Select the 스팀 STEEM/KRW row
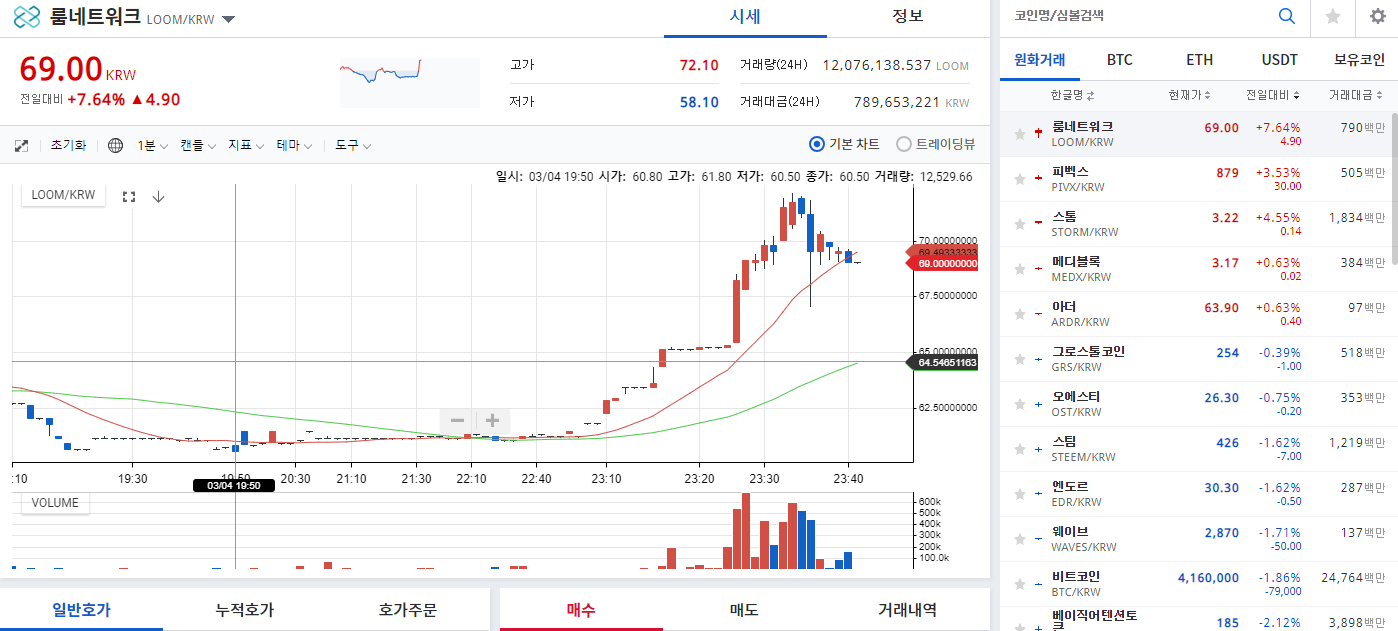This screenshot has width=1398, height=631. [1194, 449]
